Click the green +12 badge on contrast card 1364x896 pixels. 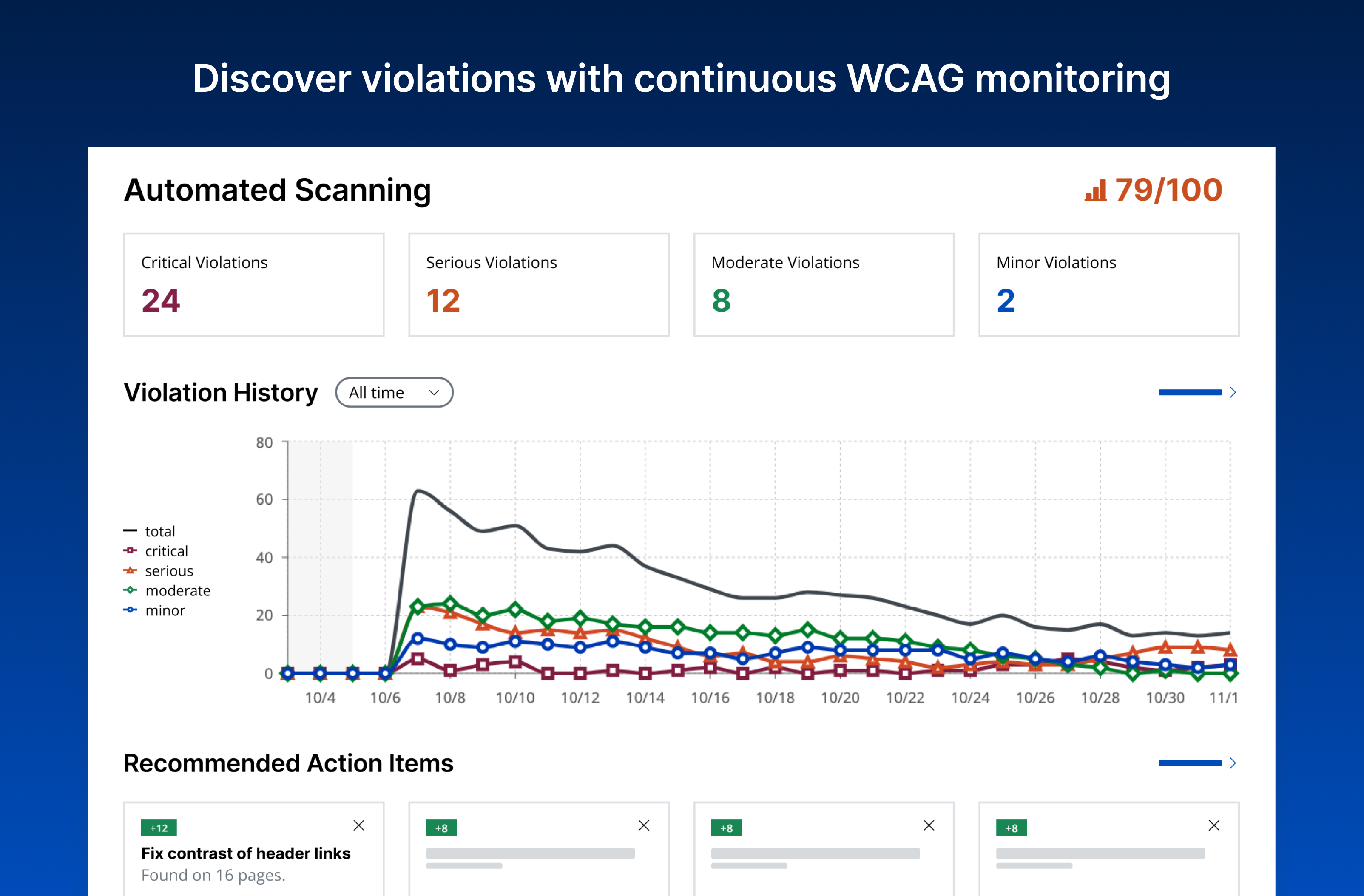159,827
